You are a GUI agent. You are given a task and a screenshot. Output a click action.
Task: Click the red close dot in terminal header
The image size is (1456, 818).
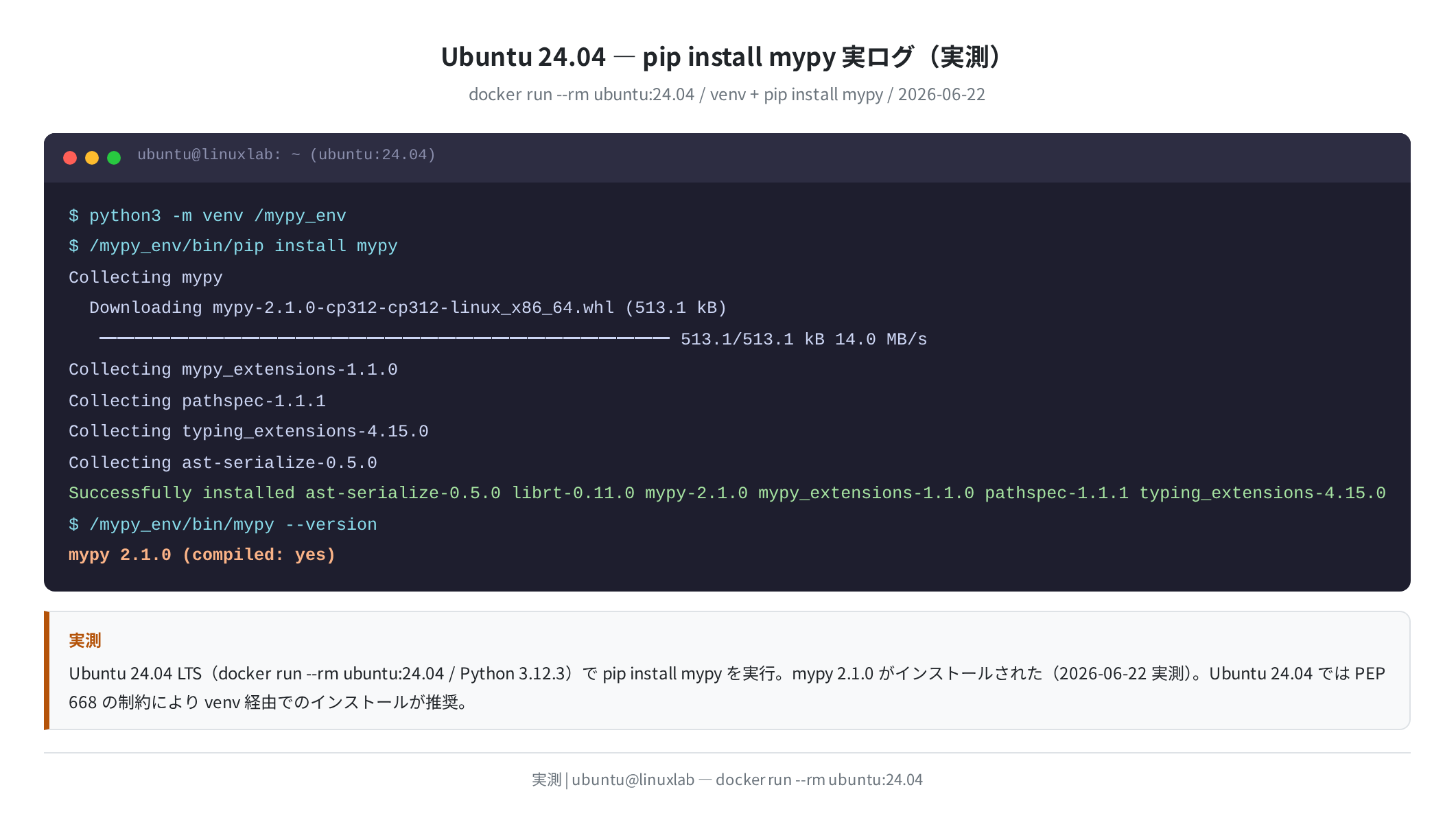[x=70, y=158]
